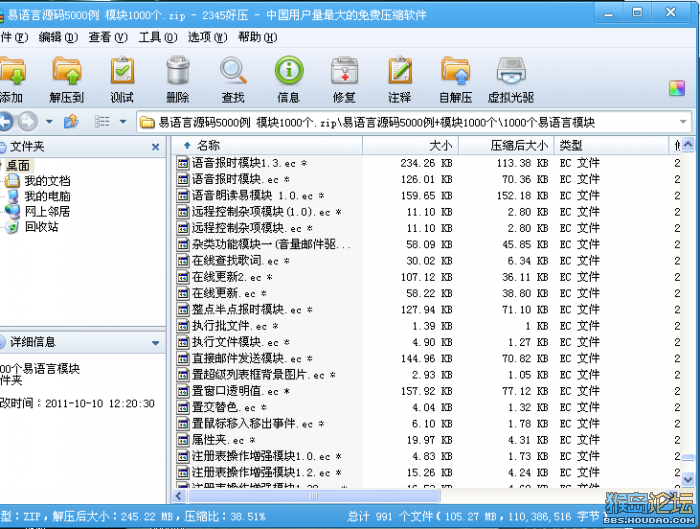Select file 注册表操作增强模块1.2.ec
This screenshot has height=529, width=700.
tap(267, 473)
